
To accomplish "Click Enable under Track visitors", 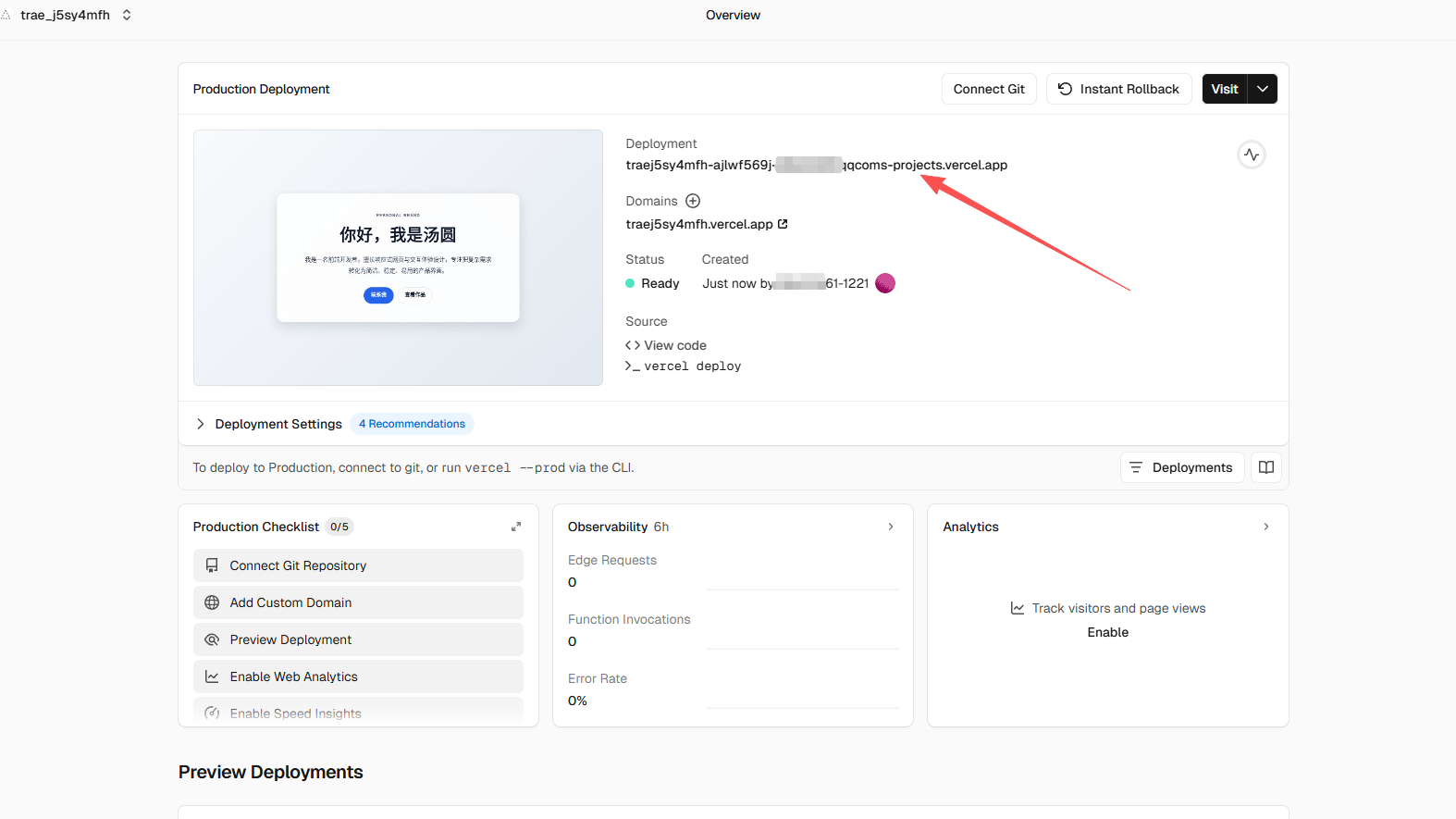I will tap(1107, 632).
